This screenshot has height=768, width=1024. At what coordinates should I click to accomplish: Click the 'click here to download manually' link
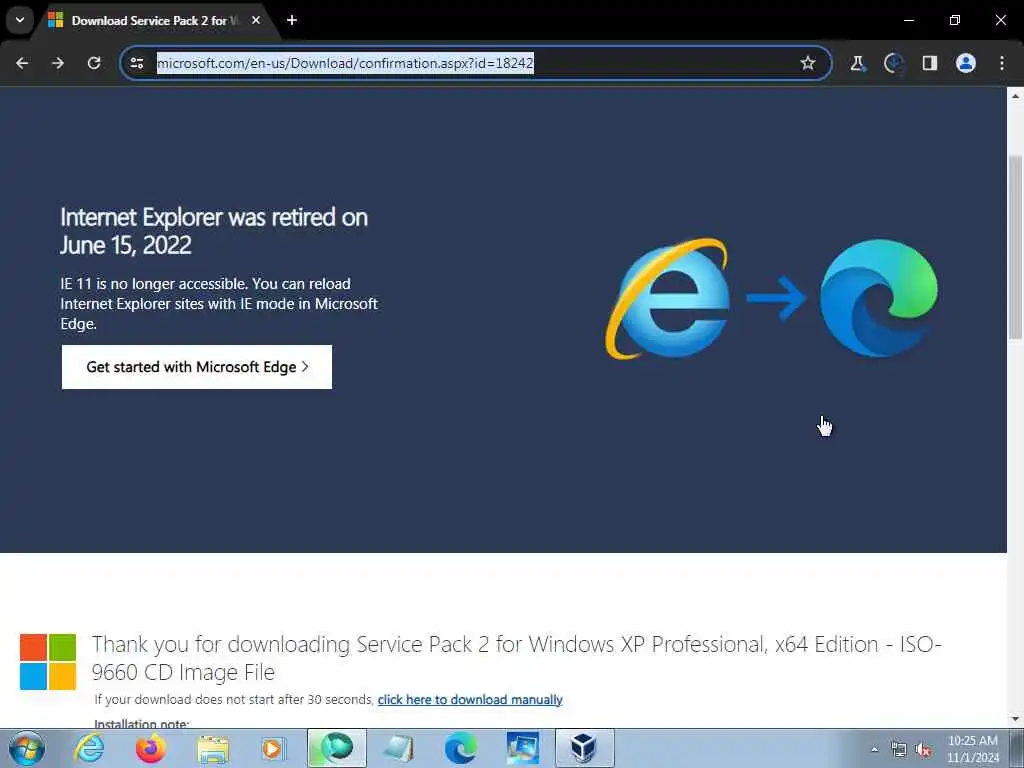click(470, 699)
